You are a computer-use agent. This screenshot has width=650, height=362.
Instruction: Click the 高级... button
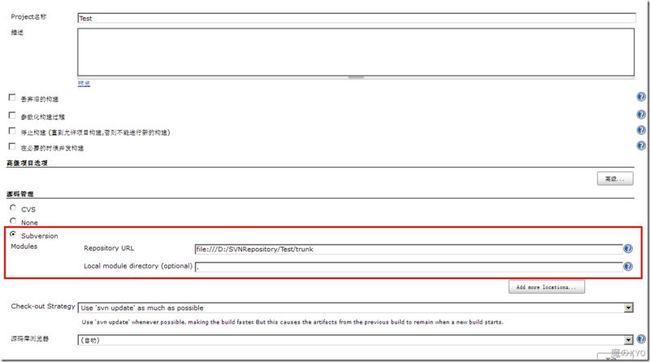click(x=615, y=179)
